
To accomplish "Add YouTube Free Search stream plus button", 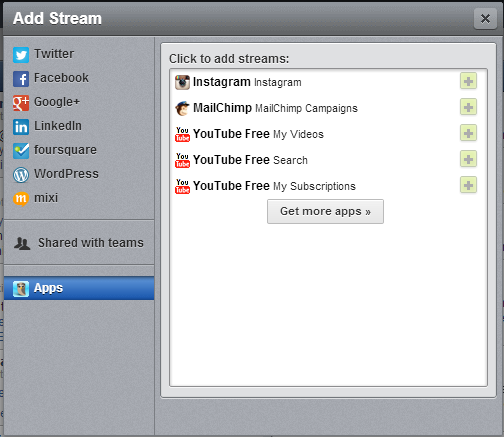I will point(468,159).
